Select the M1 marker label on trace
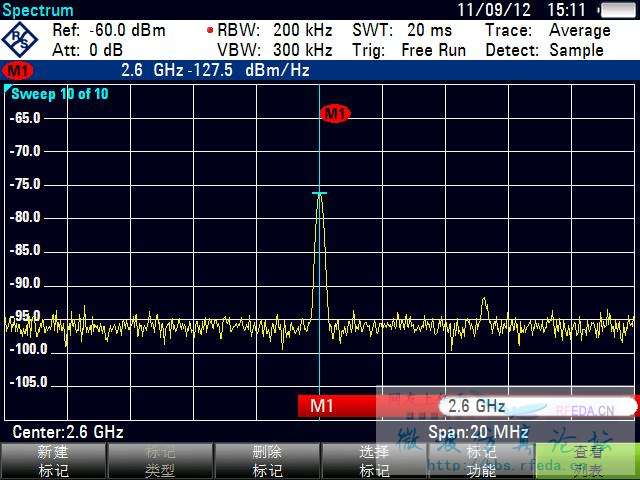 coord(336,113)
